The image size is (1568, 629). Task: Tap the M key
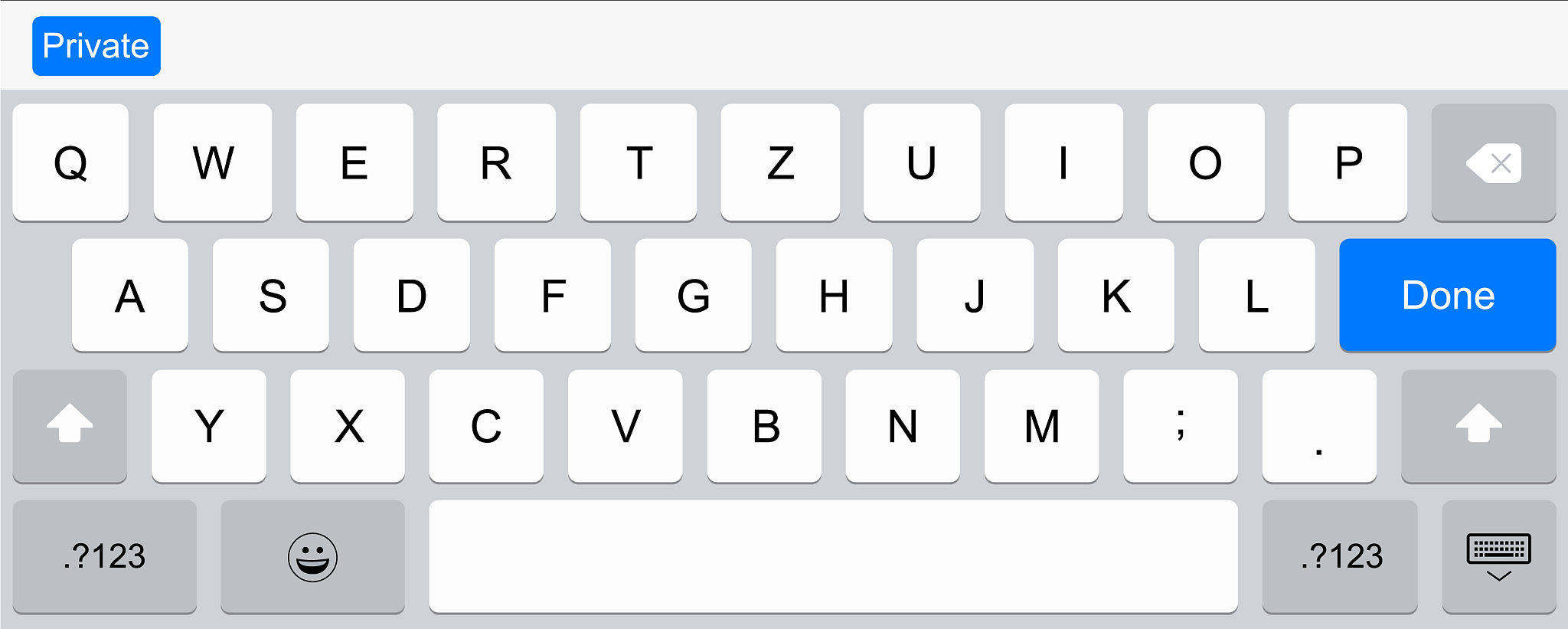1041,426
